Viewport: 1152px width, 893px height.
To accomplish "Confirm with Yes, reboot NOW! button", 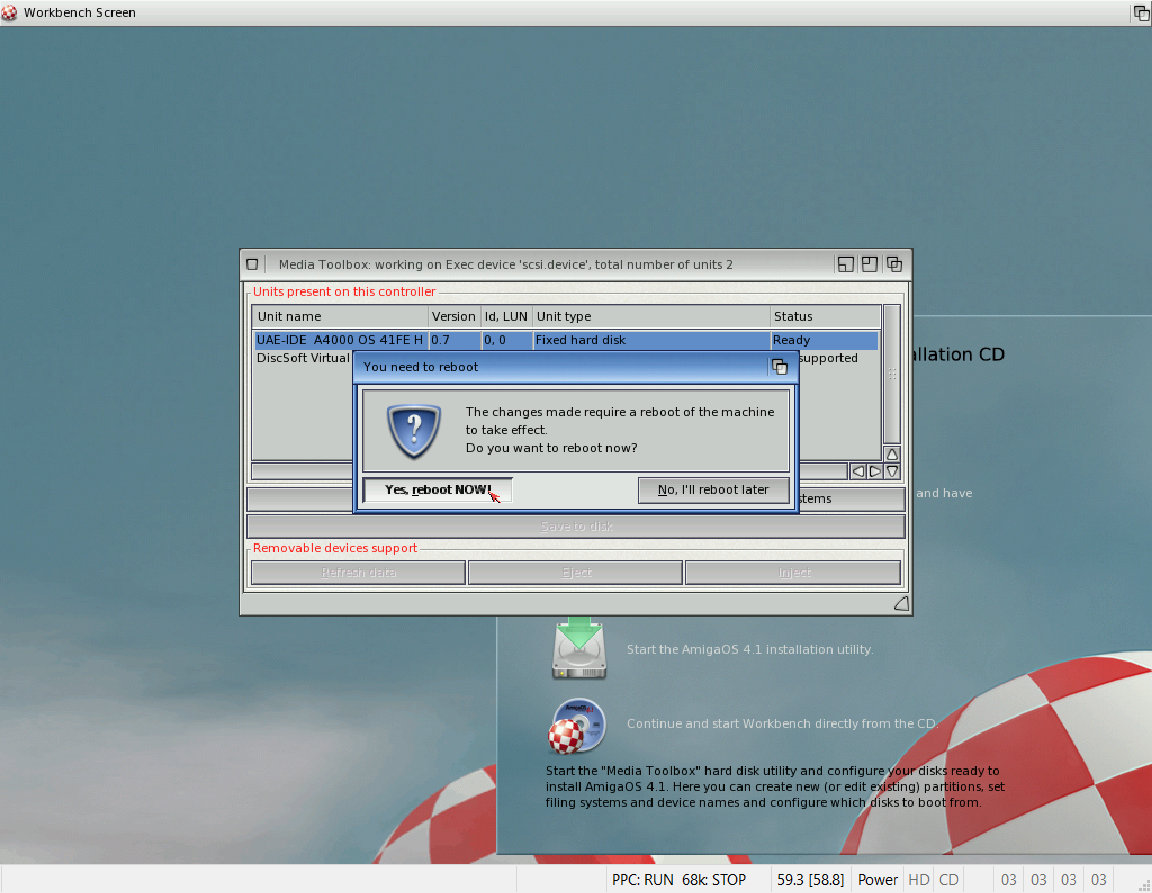I will (437, 489).
